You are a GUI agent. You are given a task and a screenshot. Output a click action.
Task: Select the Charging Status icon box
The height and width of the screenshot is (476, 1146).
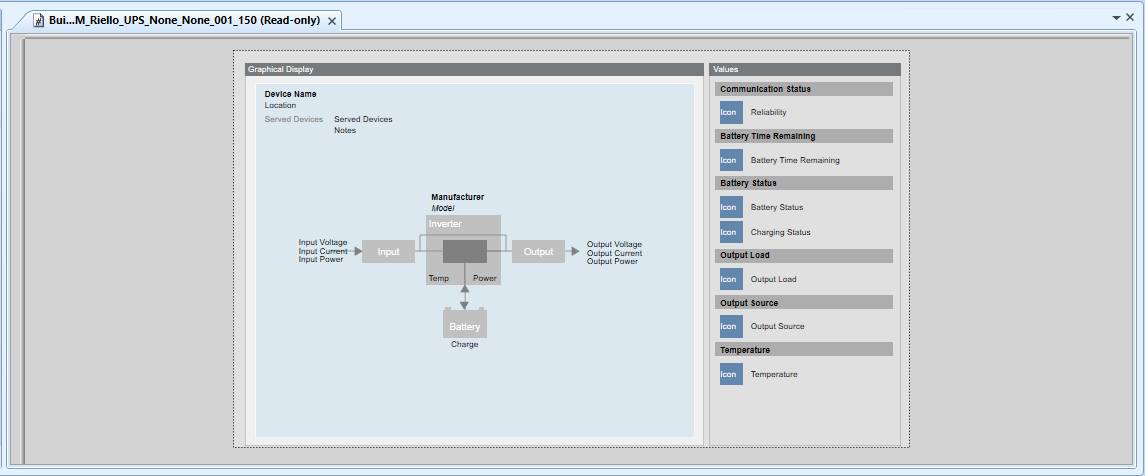tap(731, 232)
